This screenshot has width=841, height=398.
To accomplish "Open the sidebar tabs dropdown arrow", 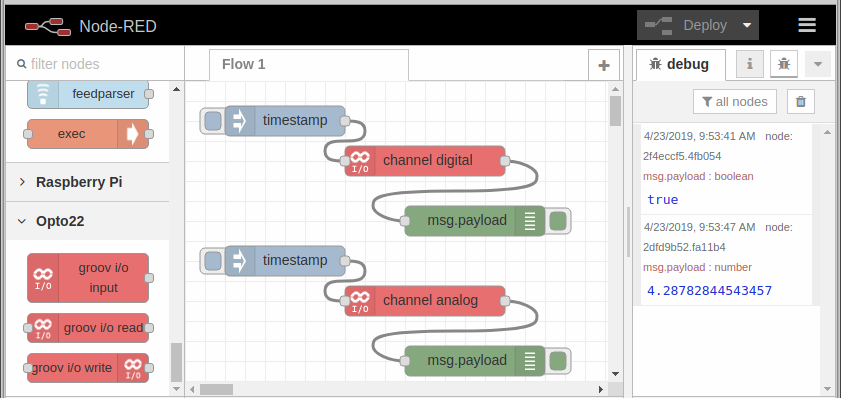I will (x=818, y=64).
